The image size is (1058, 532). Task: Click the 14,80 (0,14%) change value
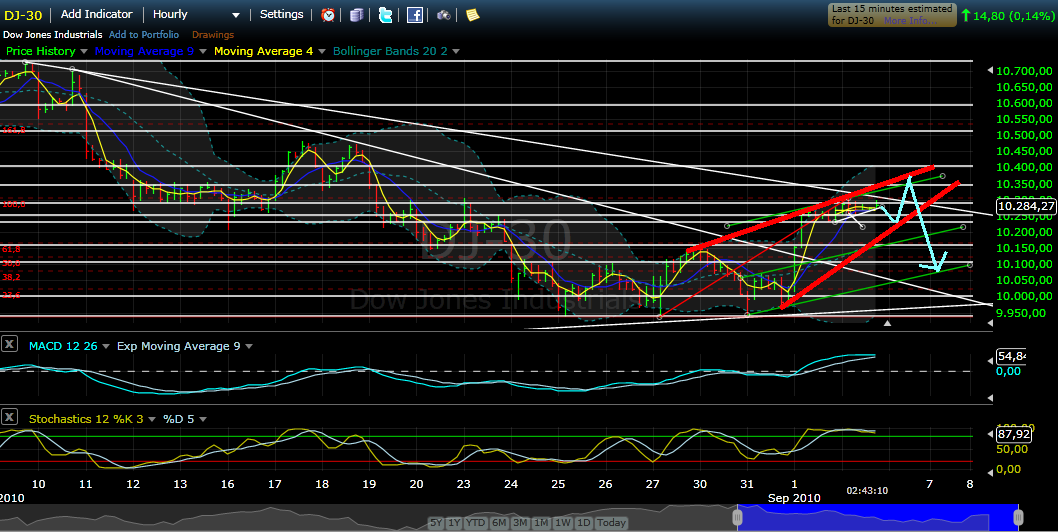point(1013,16)
